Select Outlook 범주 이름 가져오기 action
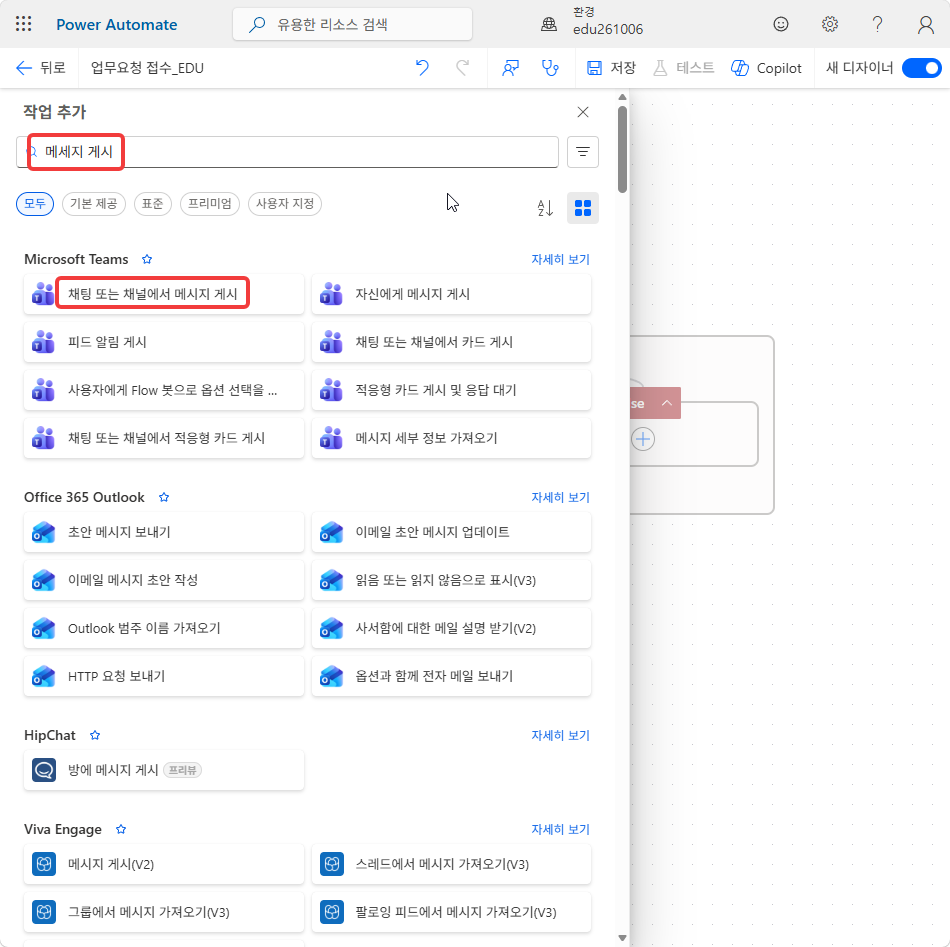The image size is (950, 947). (164, 628)
